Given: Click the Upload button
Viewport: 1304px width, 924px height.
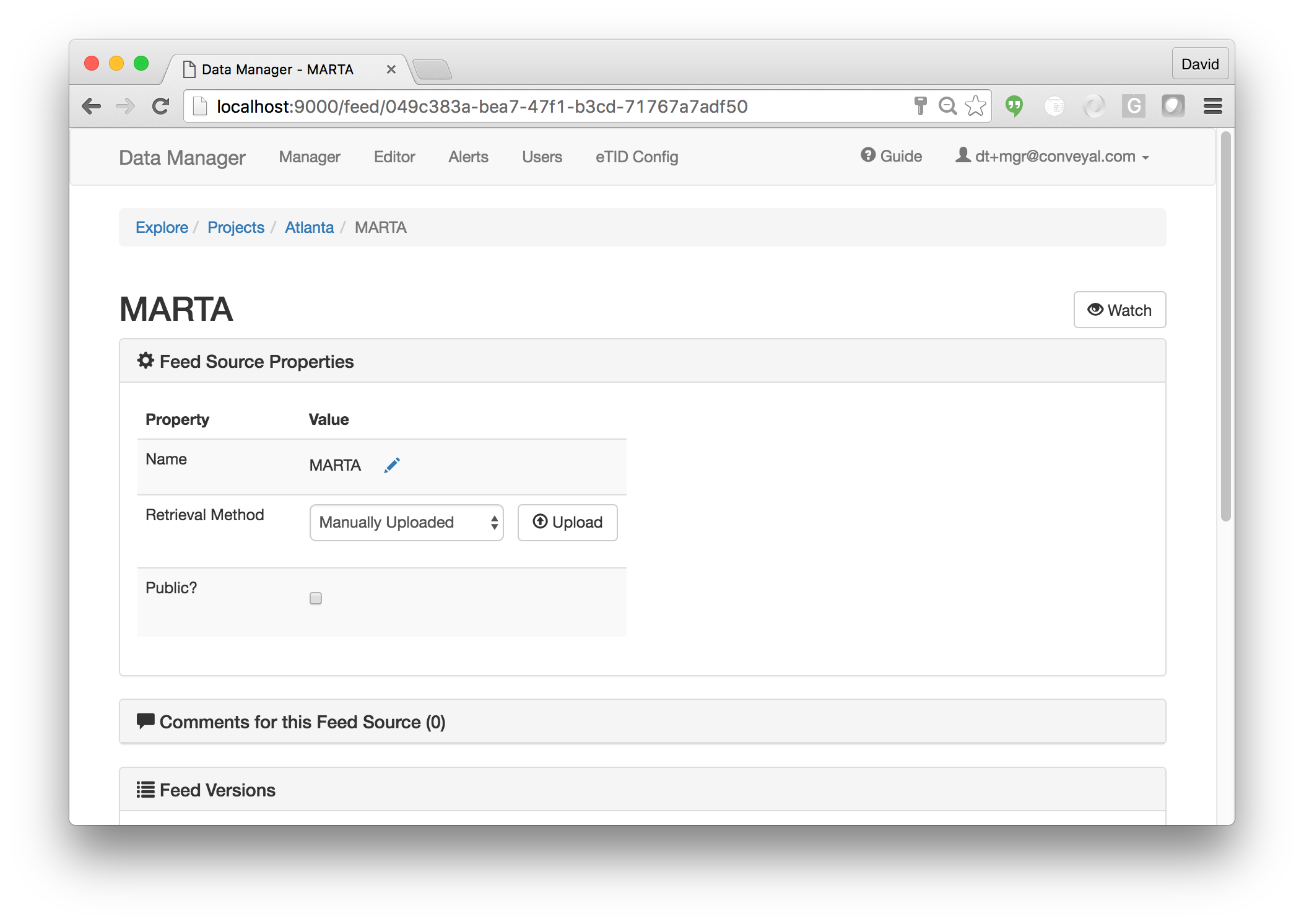Looking at the screenshot, I should tap(568, 523).
